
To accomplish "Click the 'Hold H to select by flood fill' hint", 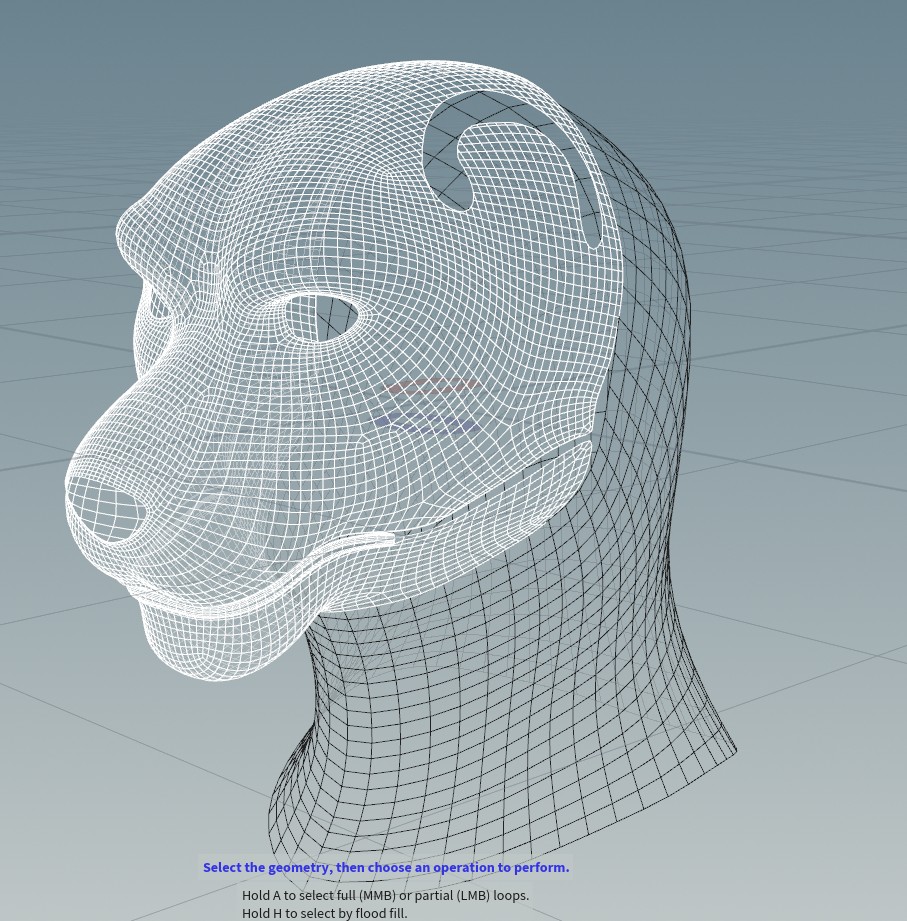I will click(324, 913).
